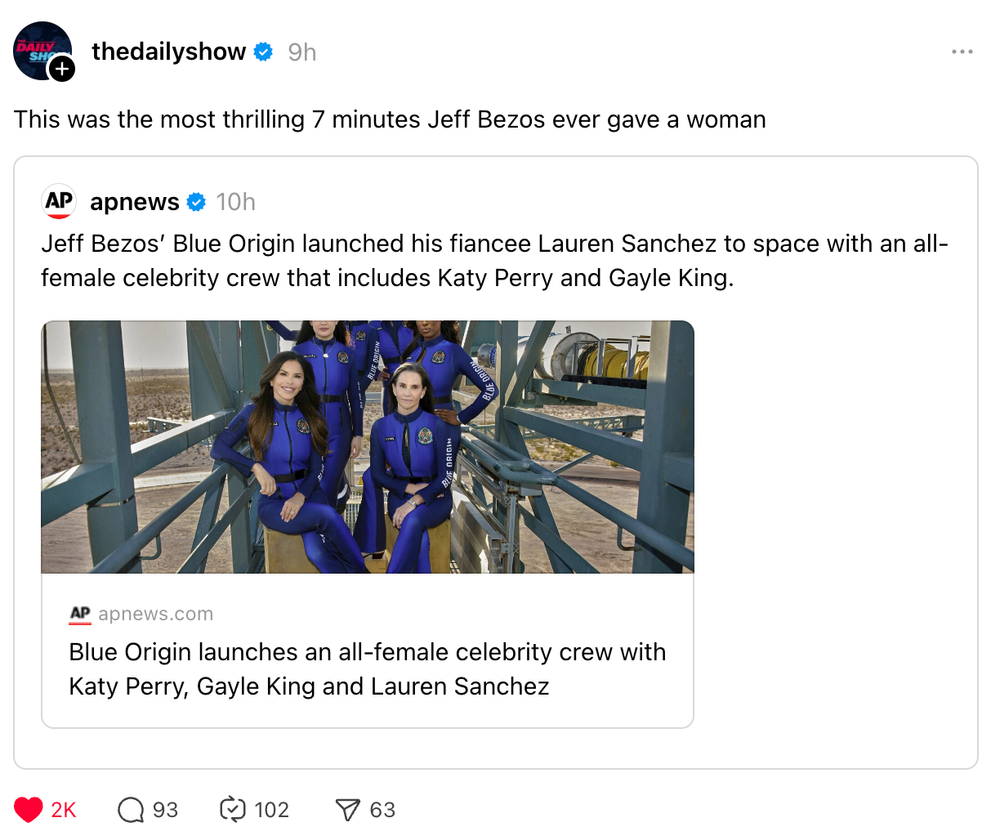The width and height of the screenshot is (1000, 832).
Task: Open the apnews.com link domain
Action: pyautogui.click(x=155, y=614)
